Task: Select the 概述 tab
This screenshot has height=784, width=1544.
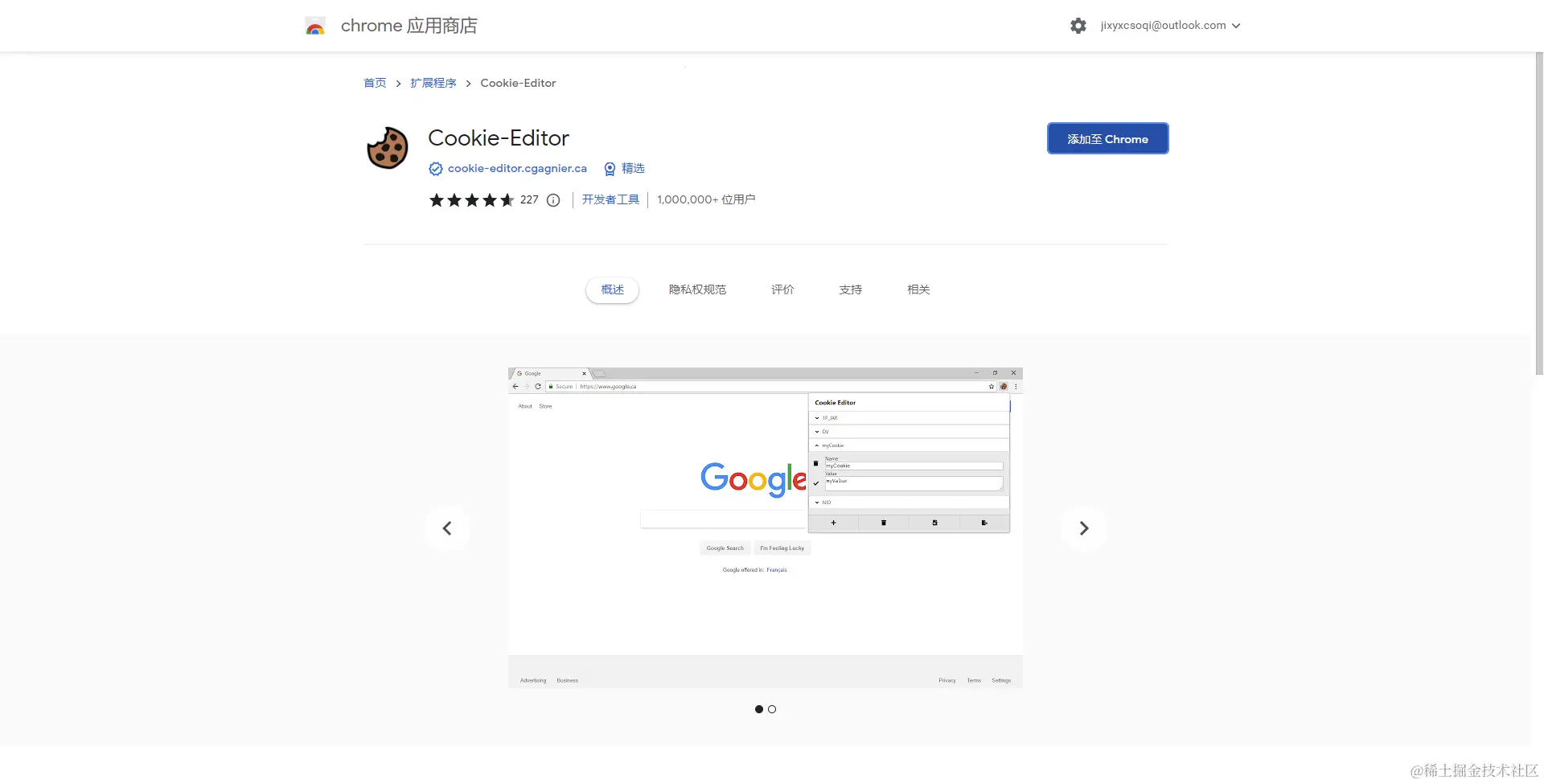Action: click(612, 289)
